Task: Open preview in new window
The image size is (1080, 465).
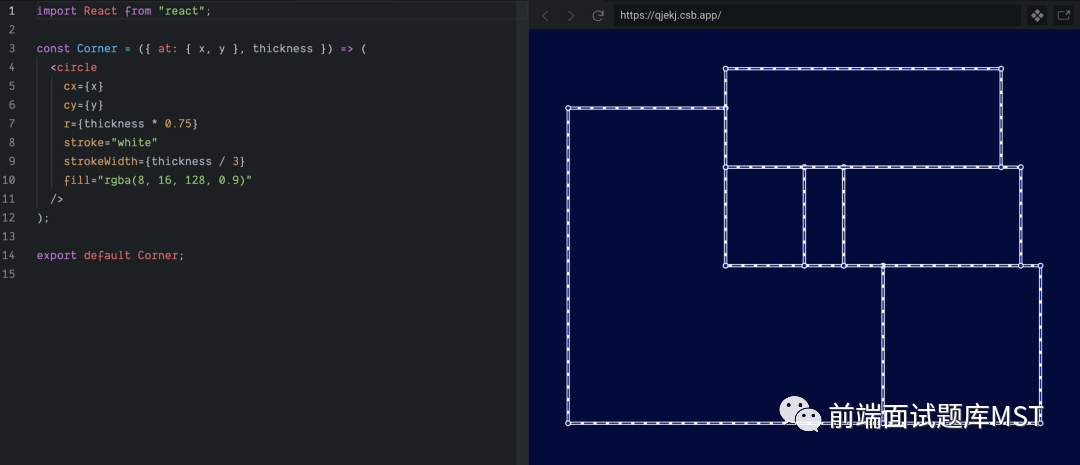Action: pyautogui.click(x=1063, y=16)
